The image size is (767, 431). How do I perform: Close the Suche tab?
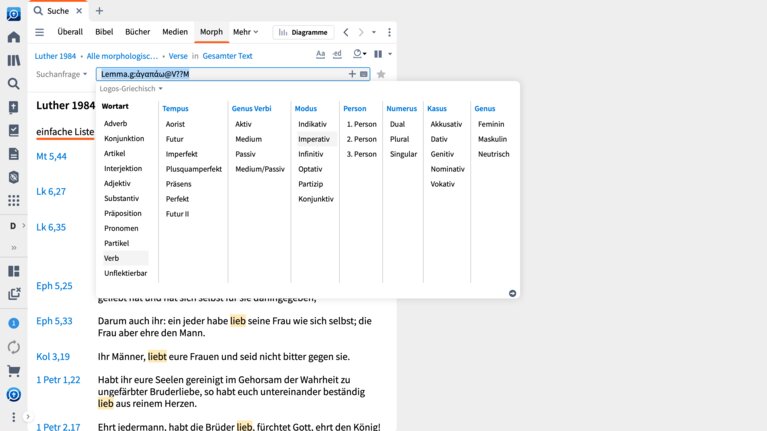pos(79,11)
